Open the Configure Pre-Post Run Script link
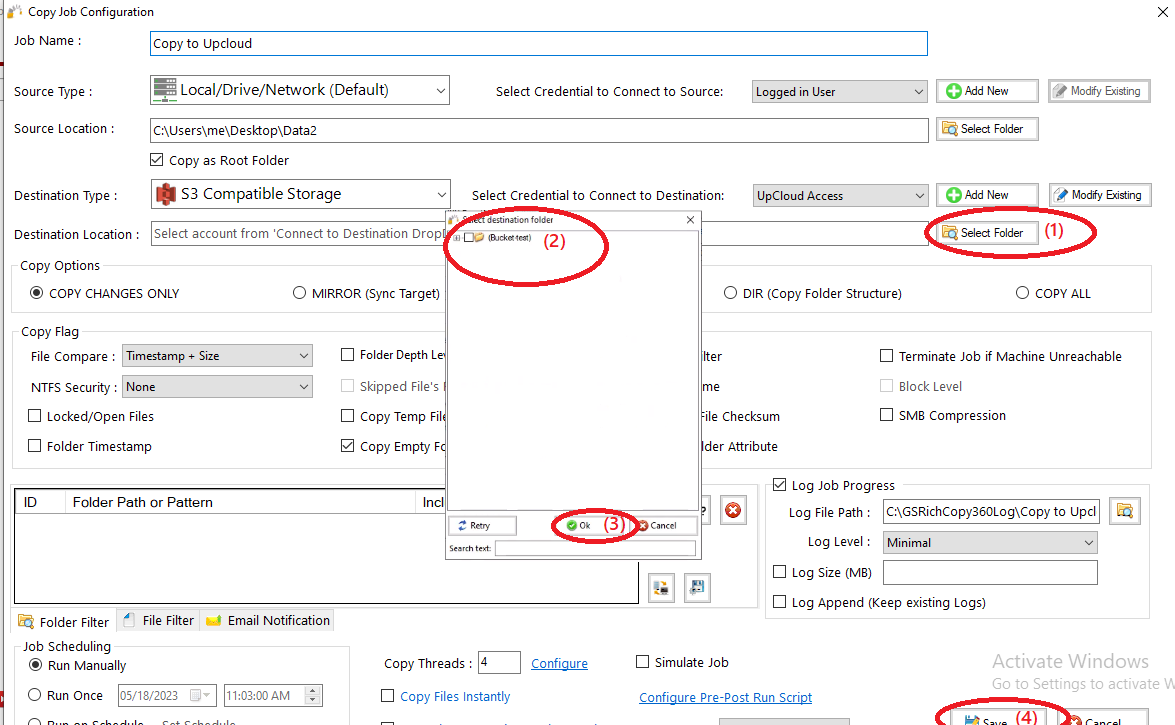The image size is (1175, 725). click(725, 697)
